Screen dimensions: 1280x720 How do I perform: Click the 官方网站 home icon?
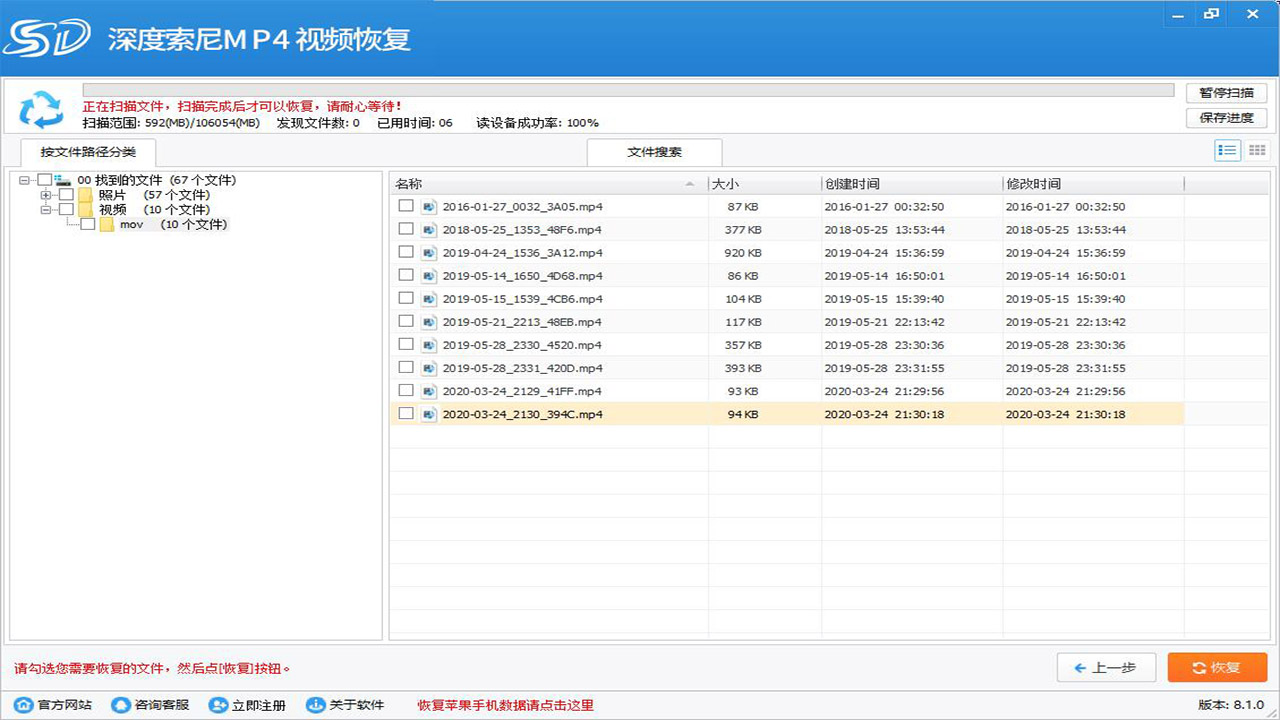(25, 704)
